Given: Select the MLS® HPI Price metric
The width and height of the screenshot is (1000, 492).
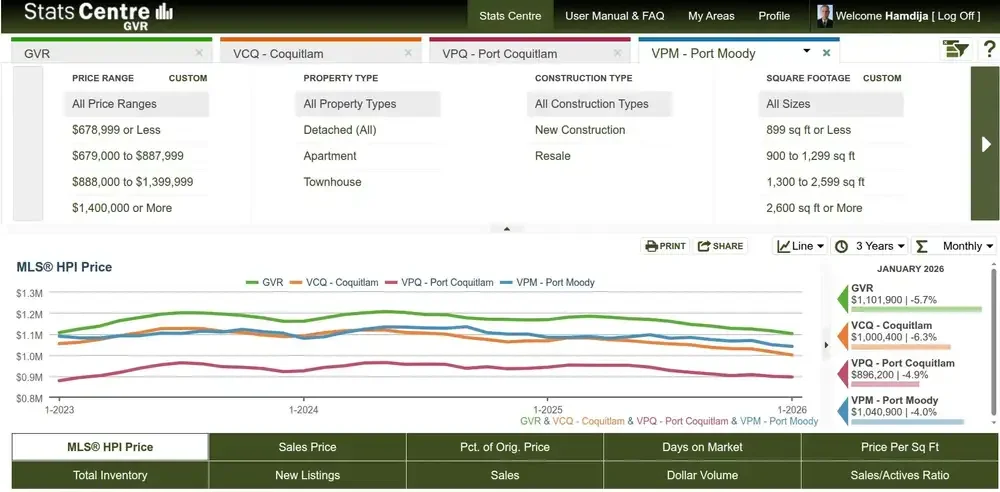Looking at the screenshot, I should (x=110, y=447).
